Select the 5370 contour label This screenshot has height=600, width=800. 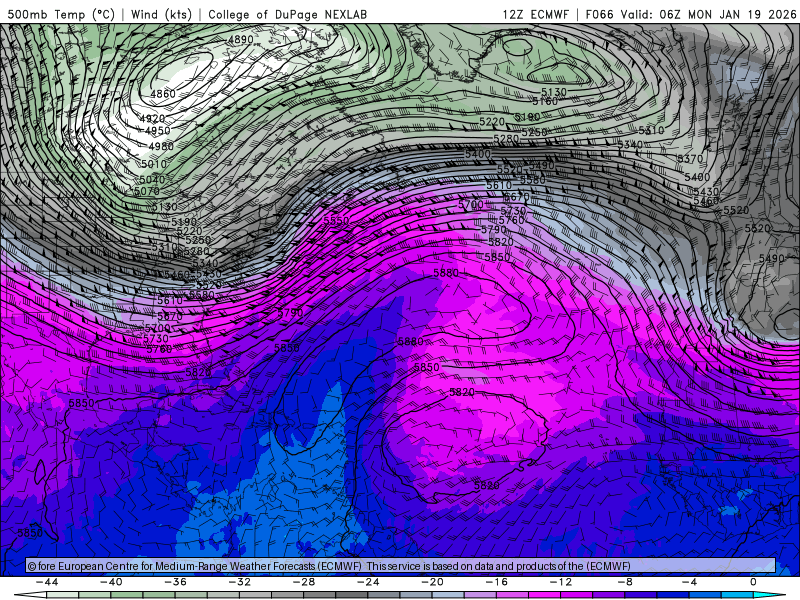pos(690,159)
